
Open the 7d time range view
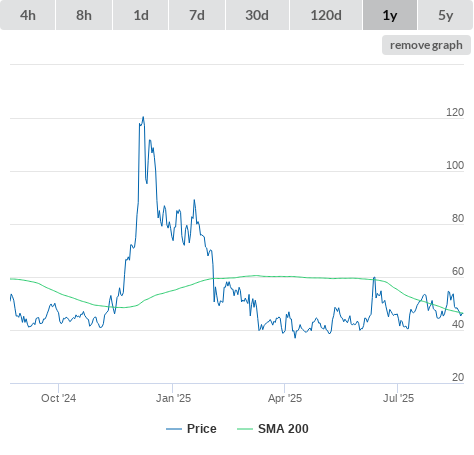click(x=197, y=15)
